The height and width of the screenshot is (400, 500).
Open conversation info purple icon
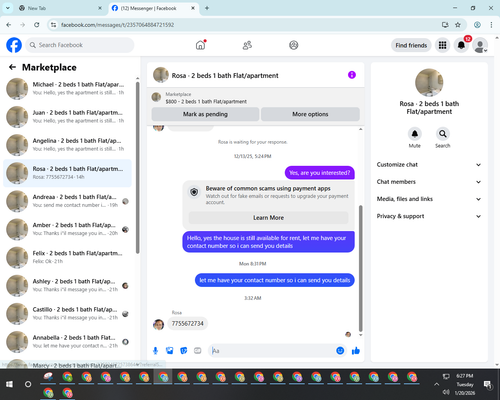[x=352, y=75]
